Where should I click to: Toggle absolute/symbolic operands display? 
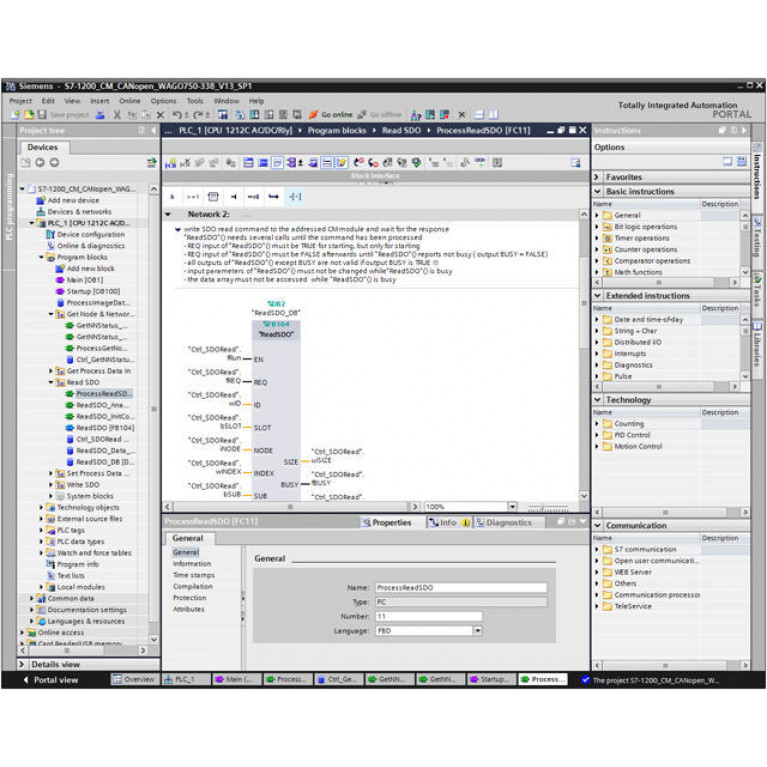293,163
